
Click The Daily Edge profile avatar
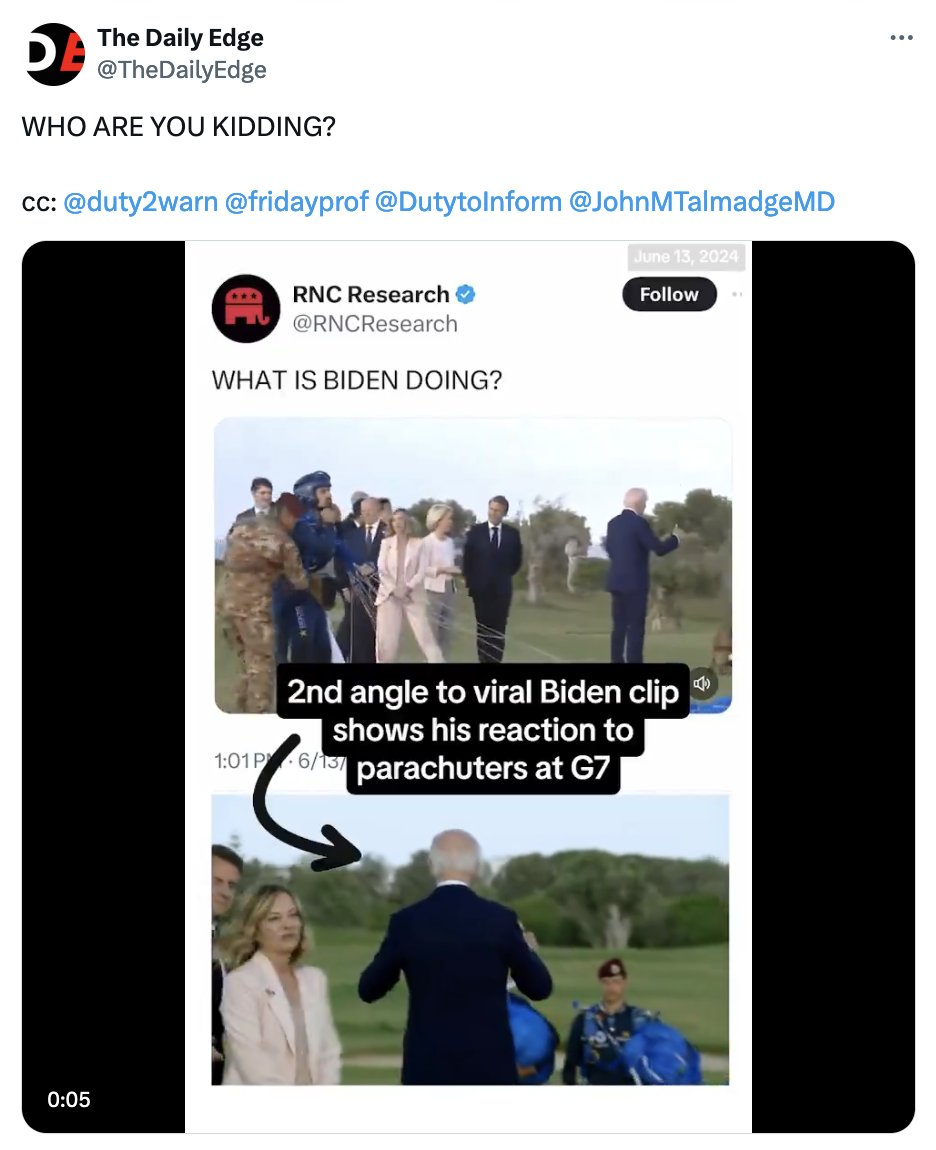pyautogui.click(x=55, y=54)
